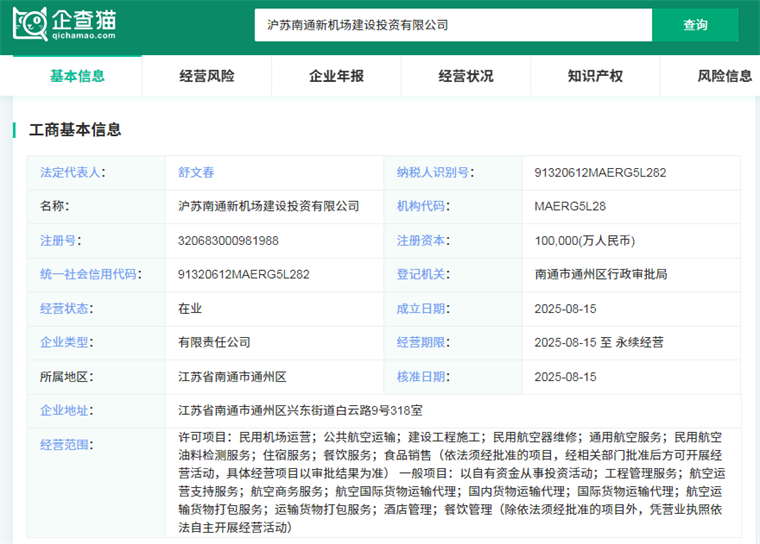Click the 查询 search button
760x544 pixels.
coord(695,25)
